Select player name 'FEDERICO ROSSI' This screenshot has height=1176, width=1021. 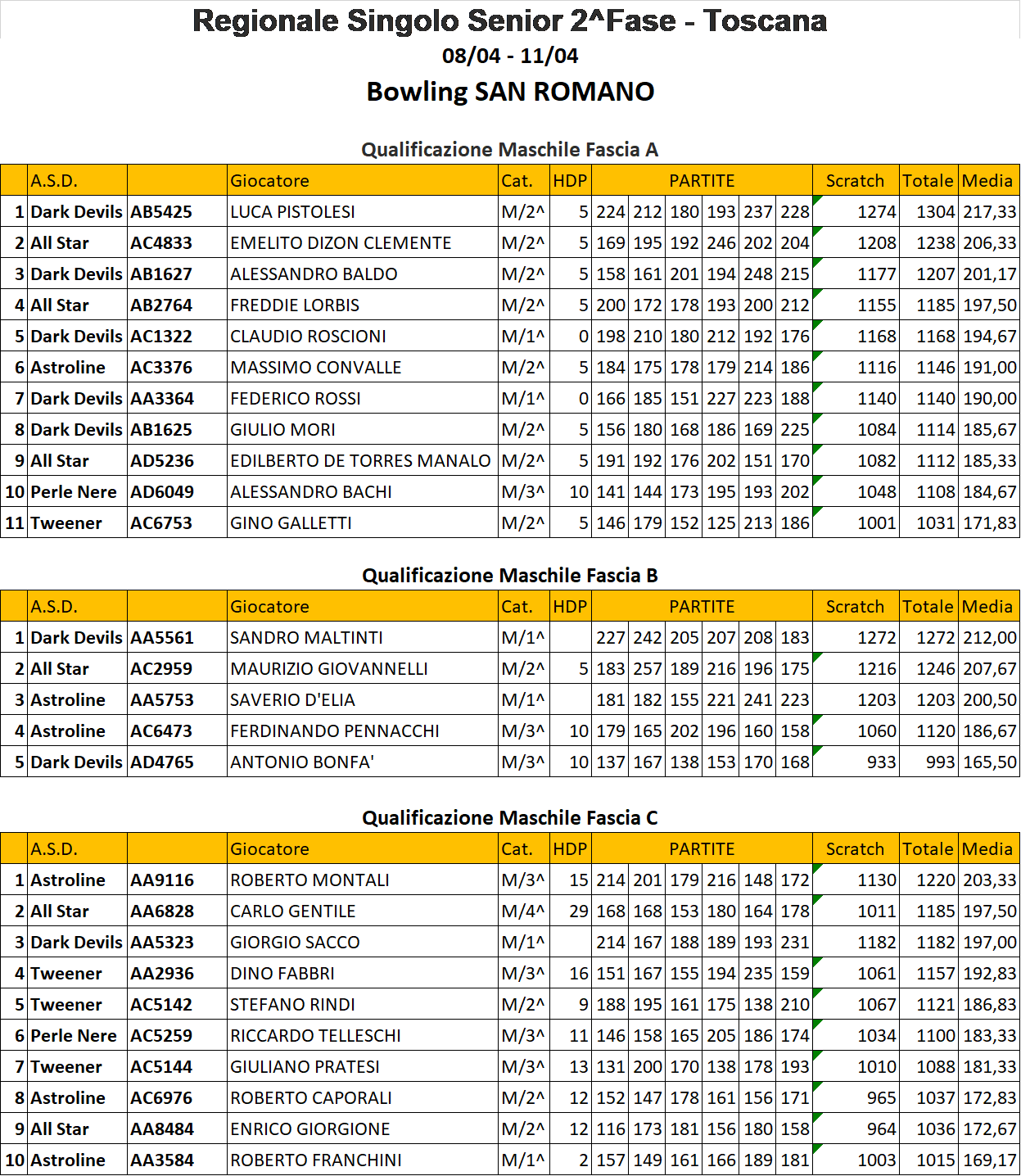point(295,399)
